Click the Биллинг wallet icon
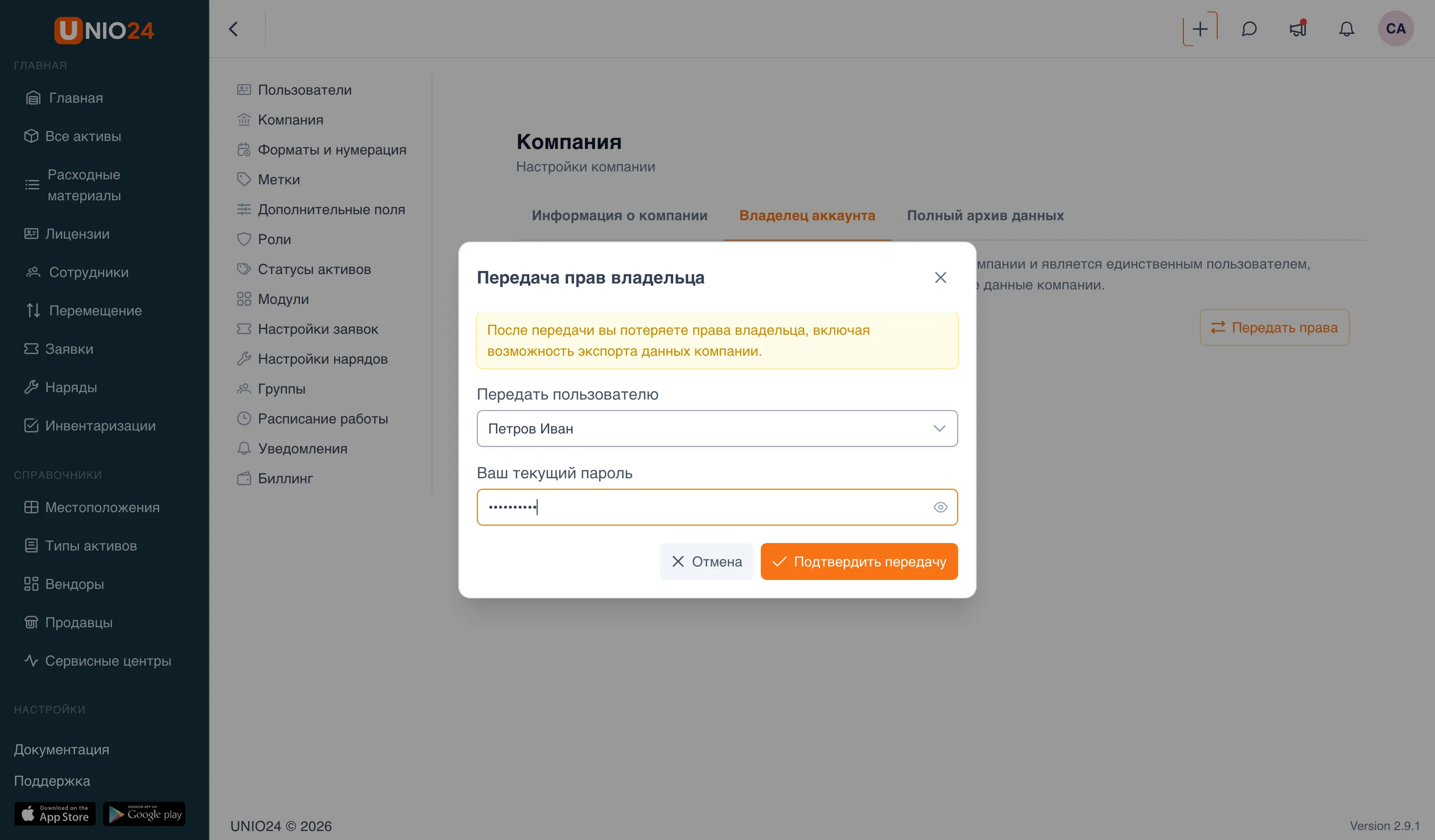The width and height of the screenshot is (1435, 840). tap(244, 478)
